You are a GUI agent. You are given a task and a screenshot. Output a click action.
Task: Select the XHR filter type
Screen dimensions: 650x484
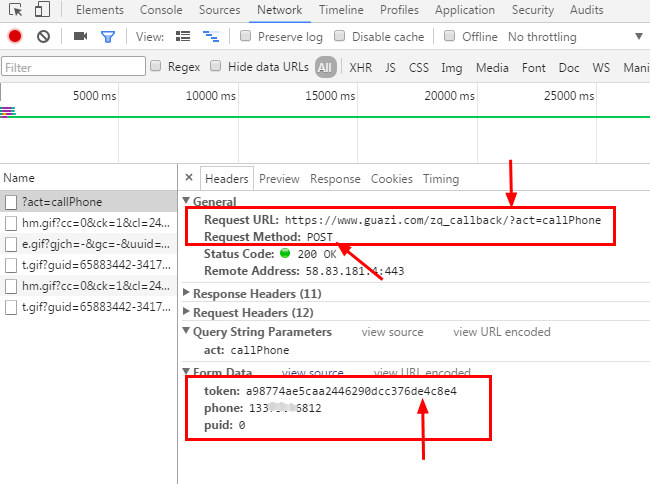pyautogui.click(x=360, y=68)
